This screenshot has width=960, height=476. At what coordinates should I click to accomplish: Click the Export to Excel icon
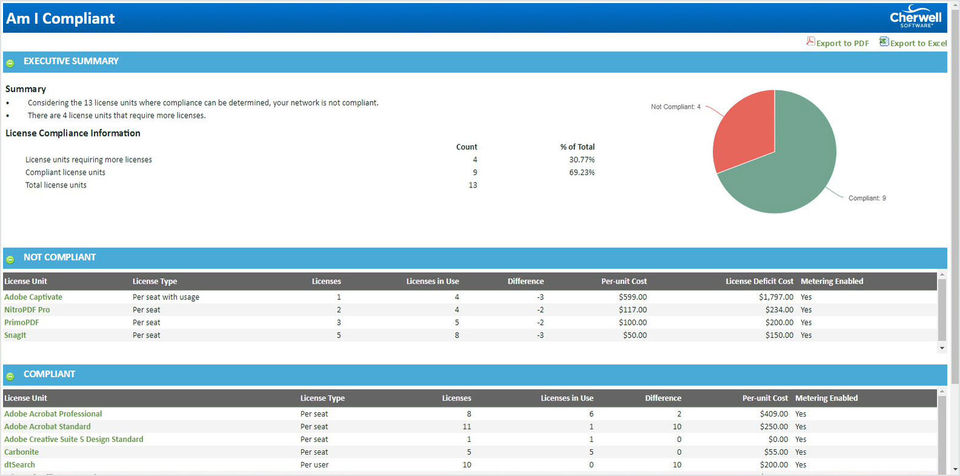(884, 42)
